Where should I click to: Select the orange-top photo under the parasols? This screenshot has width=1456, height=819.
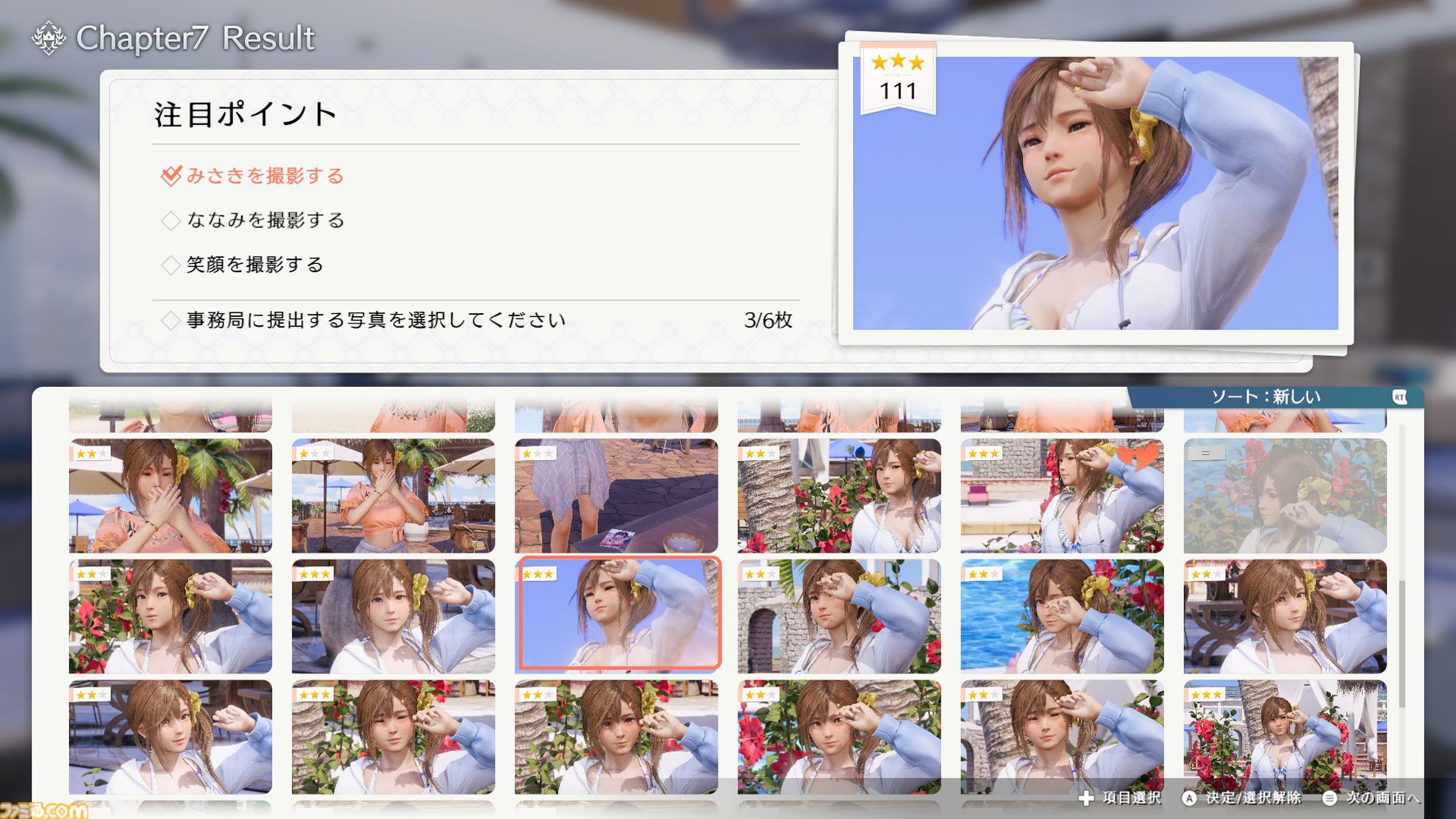tap(393, 496)
